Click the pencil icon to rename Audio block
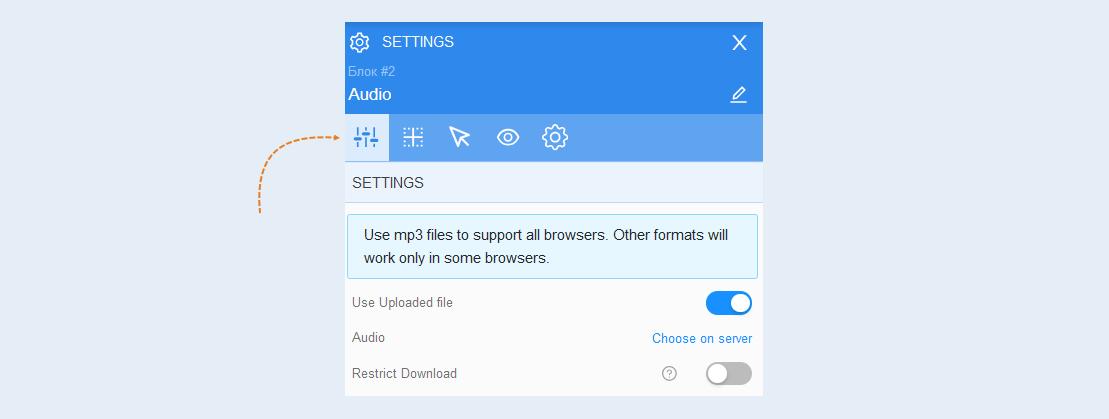 [738, 94]
